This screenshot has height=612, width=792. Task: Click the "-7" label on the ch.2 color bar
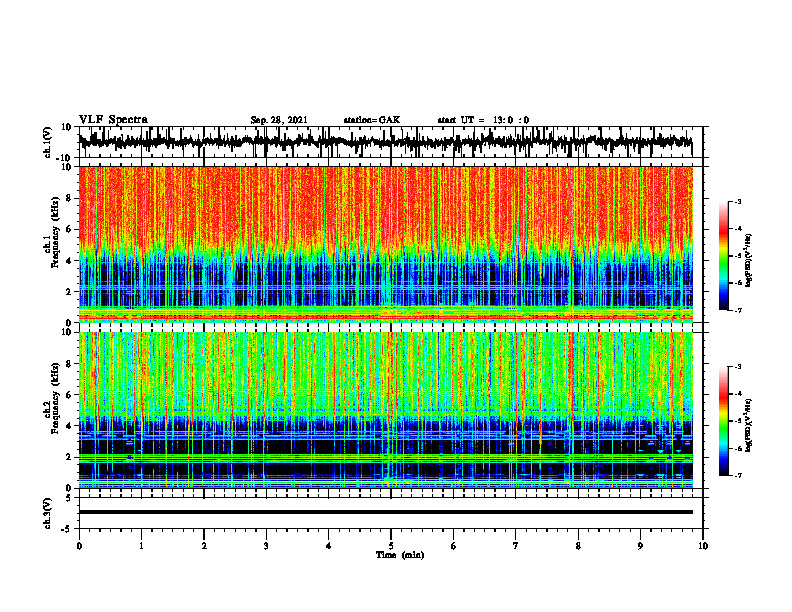(737, 475)
